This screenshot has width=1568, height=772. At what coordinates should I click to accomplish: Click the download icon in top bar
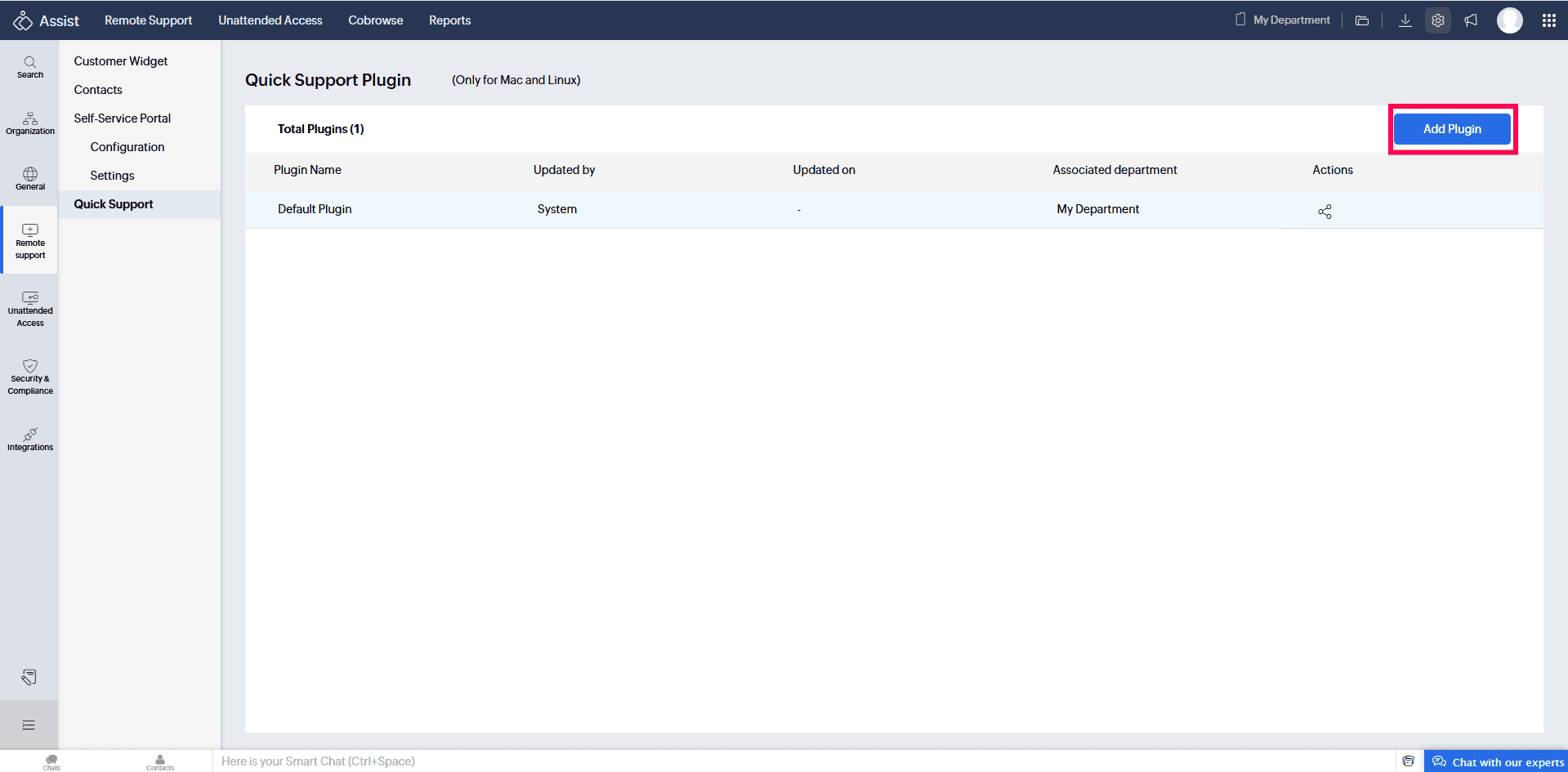1405,20
